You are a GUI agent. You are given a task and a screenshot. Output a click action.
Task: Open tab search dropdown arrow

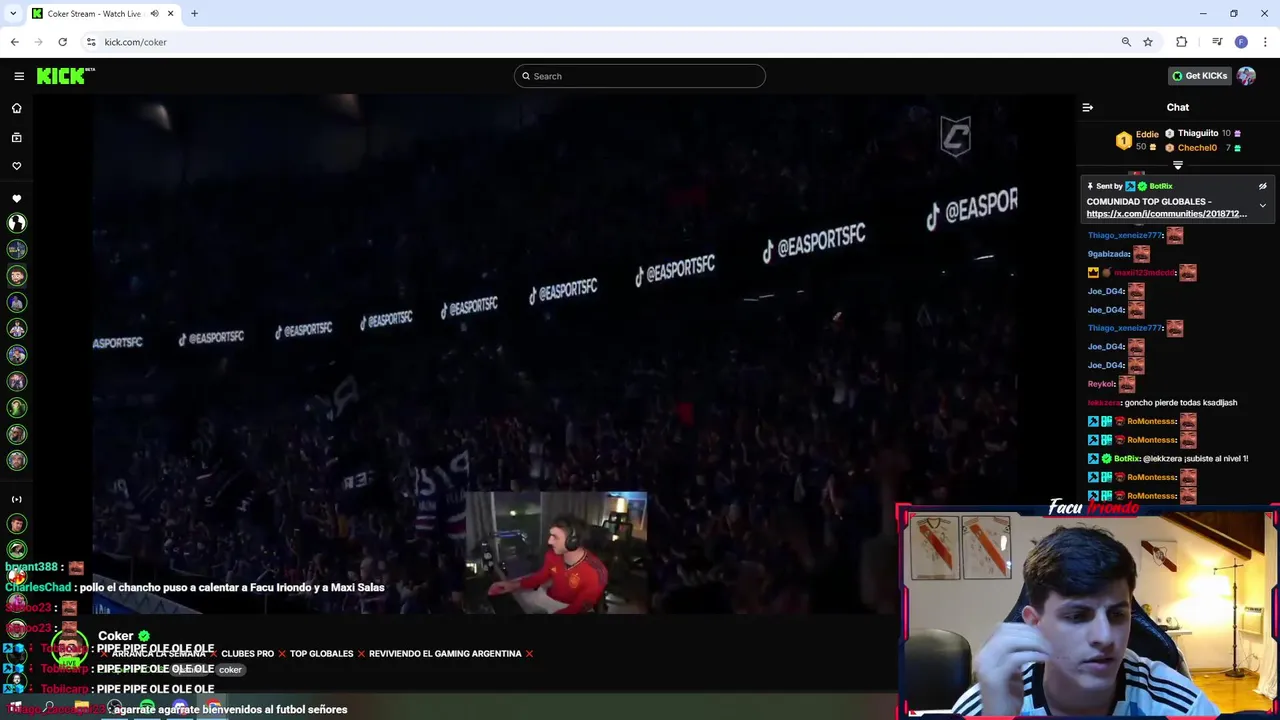pos(13,14)
